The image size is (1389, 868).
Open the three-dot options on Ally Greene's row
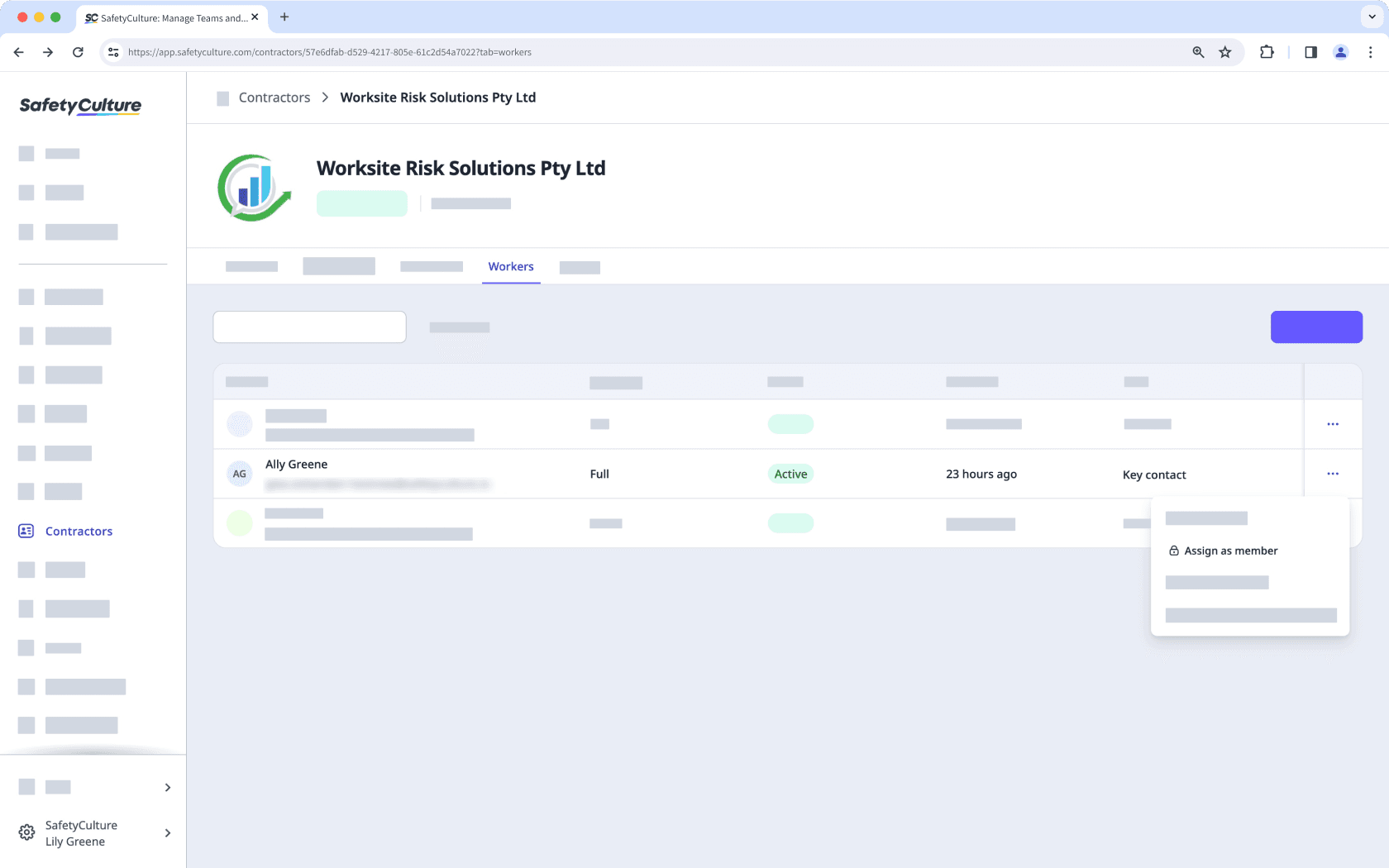pyautogui.click(x=1332, y=474)
